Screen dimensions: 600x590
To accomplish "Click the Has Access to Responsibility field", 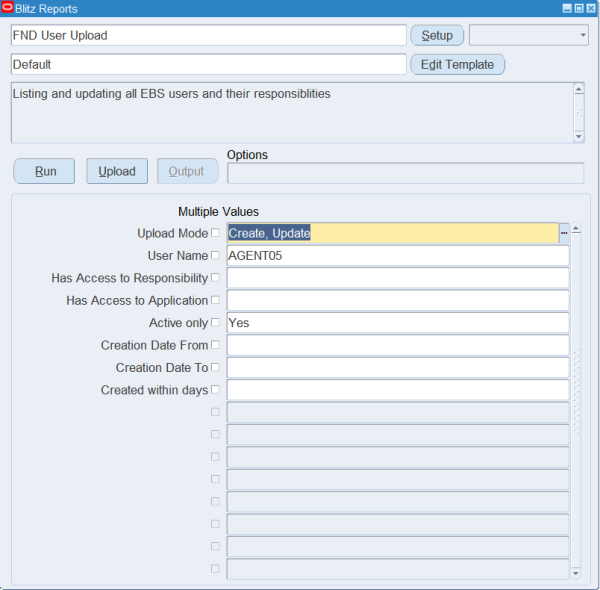I will tap(398, 278).
